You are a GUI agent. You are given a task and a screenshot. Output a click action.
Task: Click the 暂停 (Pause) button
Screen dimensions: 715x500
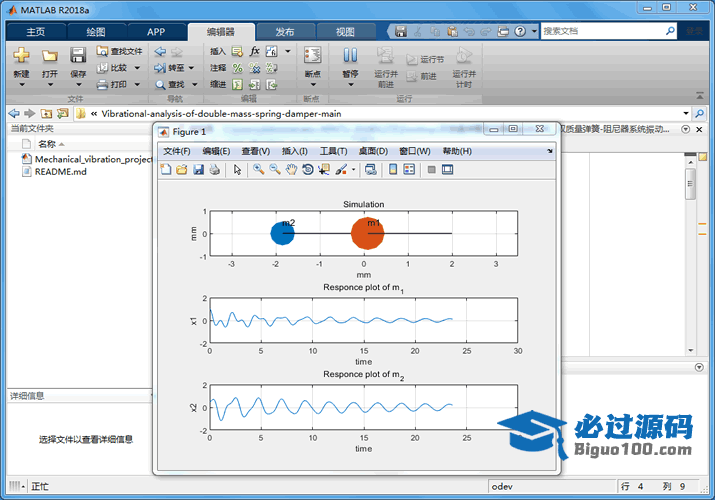click(x=350, y=62)
